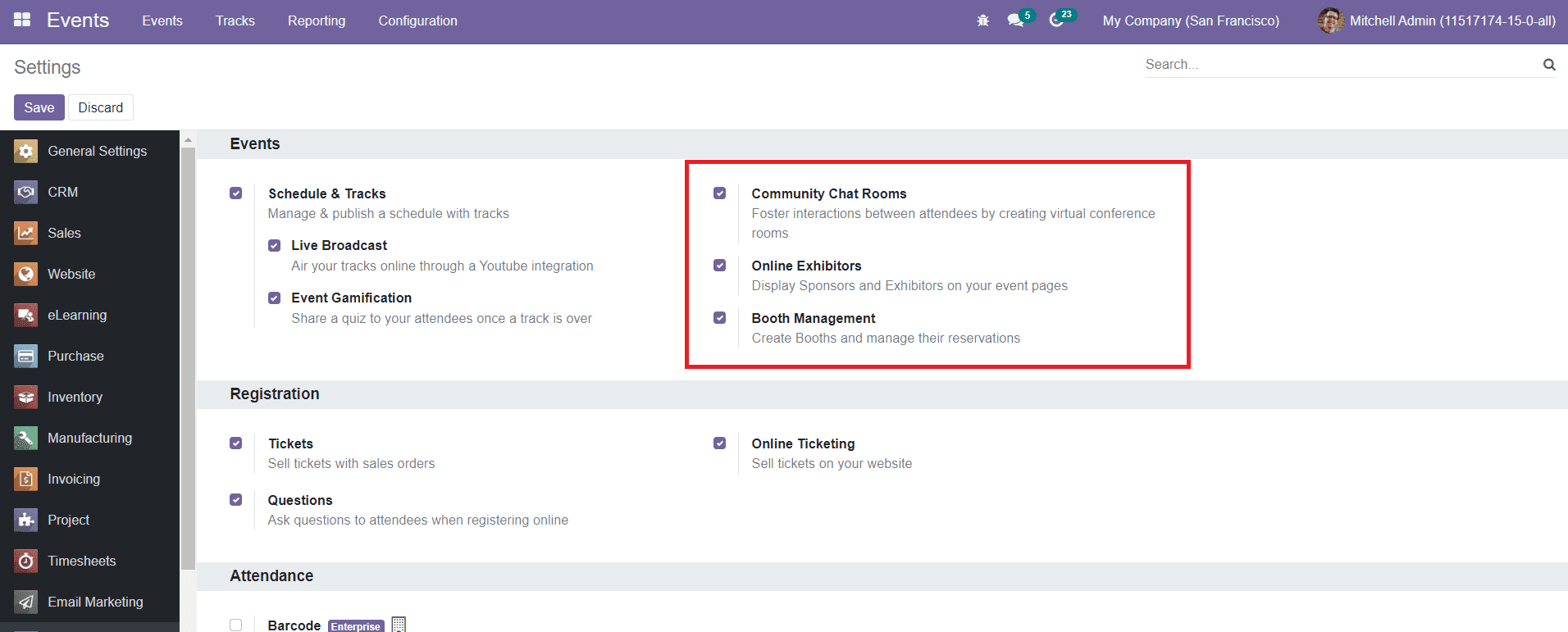
Task: Click the Live Broadcast label
Action: (339, 245)
